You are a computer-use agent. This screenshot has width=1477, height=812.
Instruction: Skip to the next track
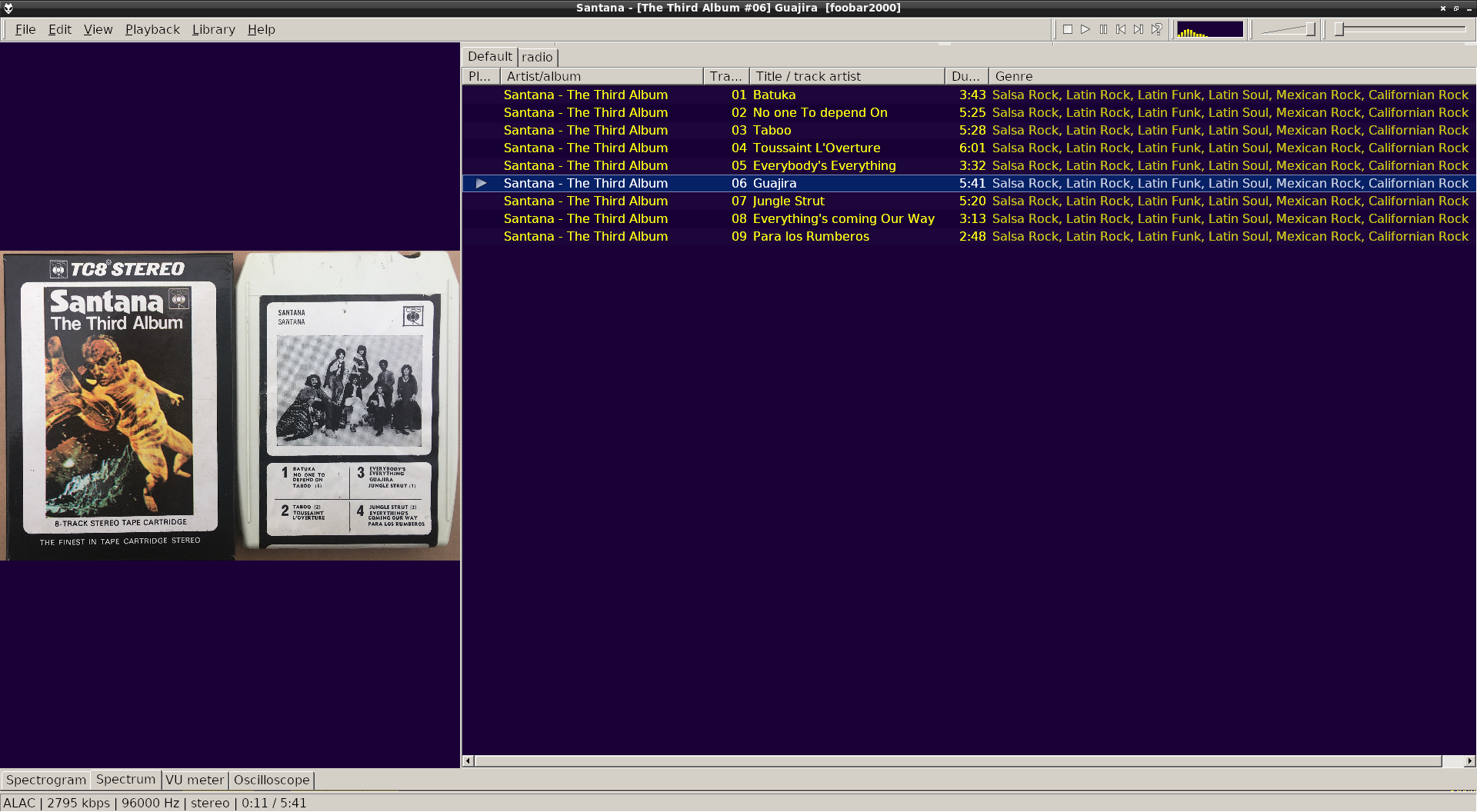click(x=1139, y=29)
